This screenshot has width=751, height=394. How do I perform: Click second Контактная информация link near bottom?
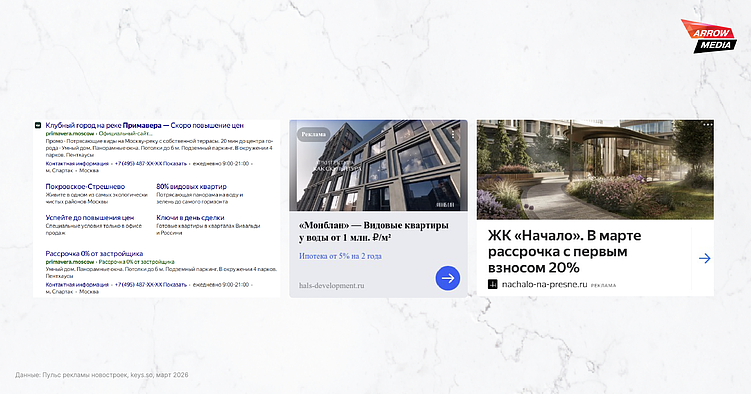pos(77,284)
